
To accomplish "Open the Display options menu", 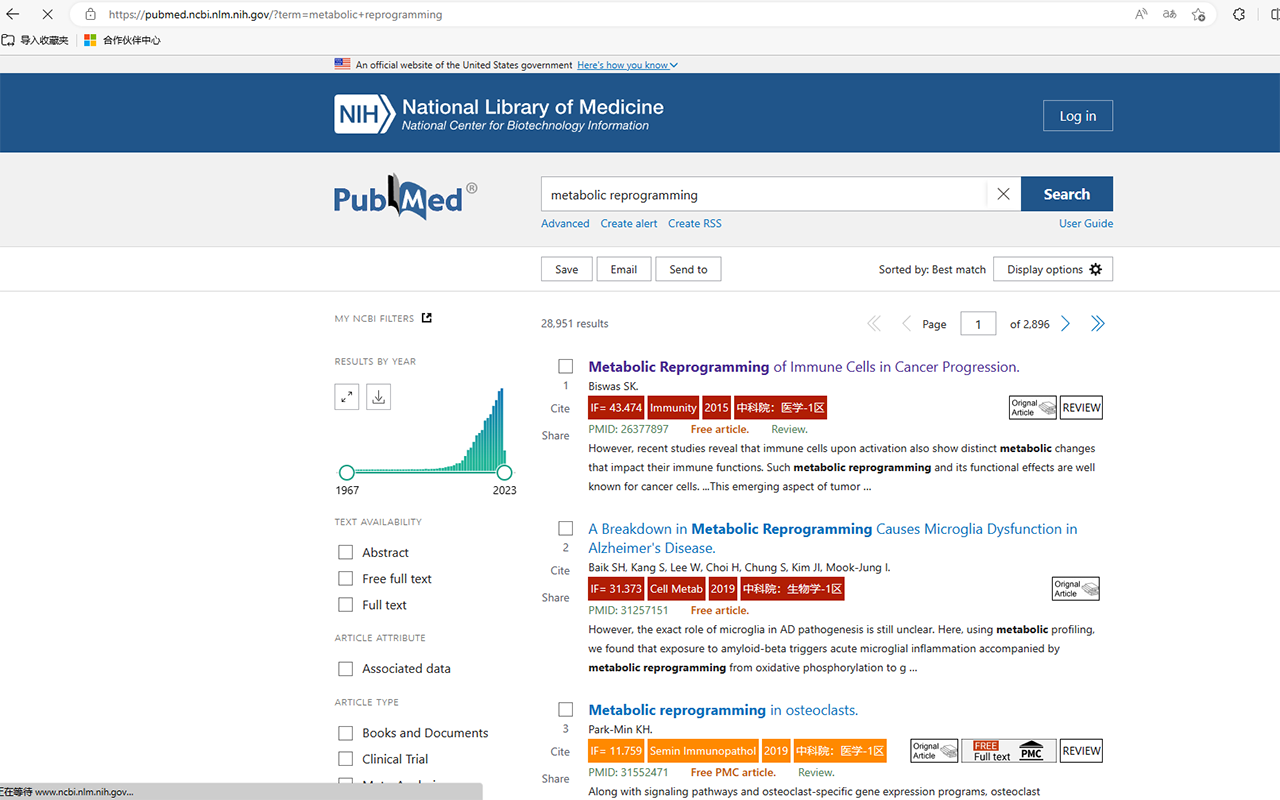I will (x=1053, y=269).
